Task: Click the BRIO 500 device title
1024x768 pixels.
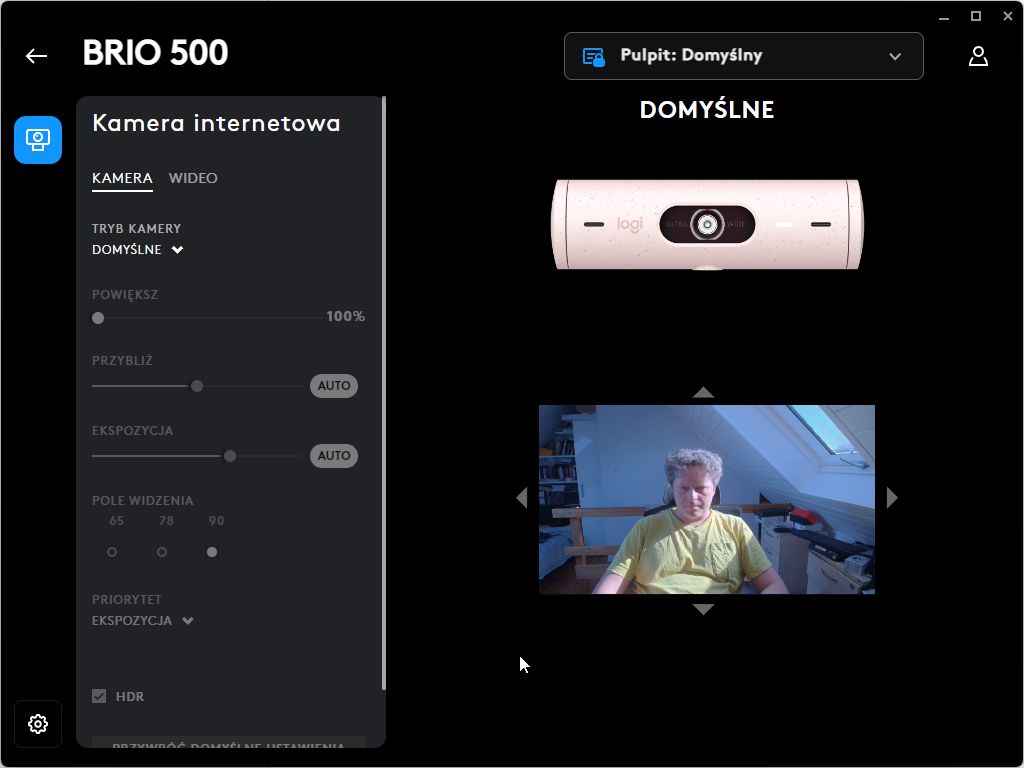Action: tap(155, 53)
